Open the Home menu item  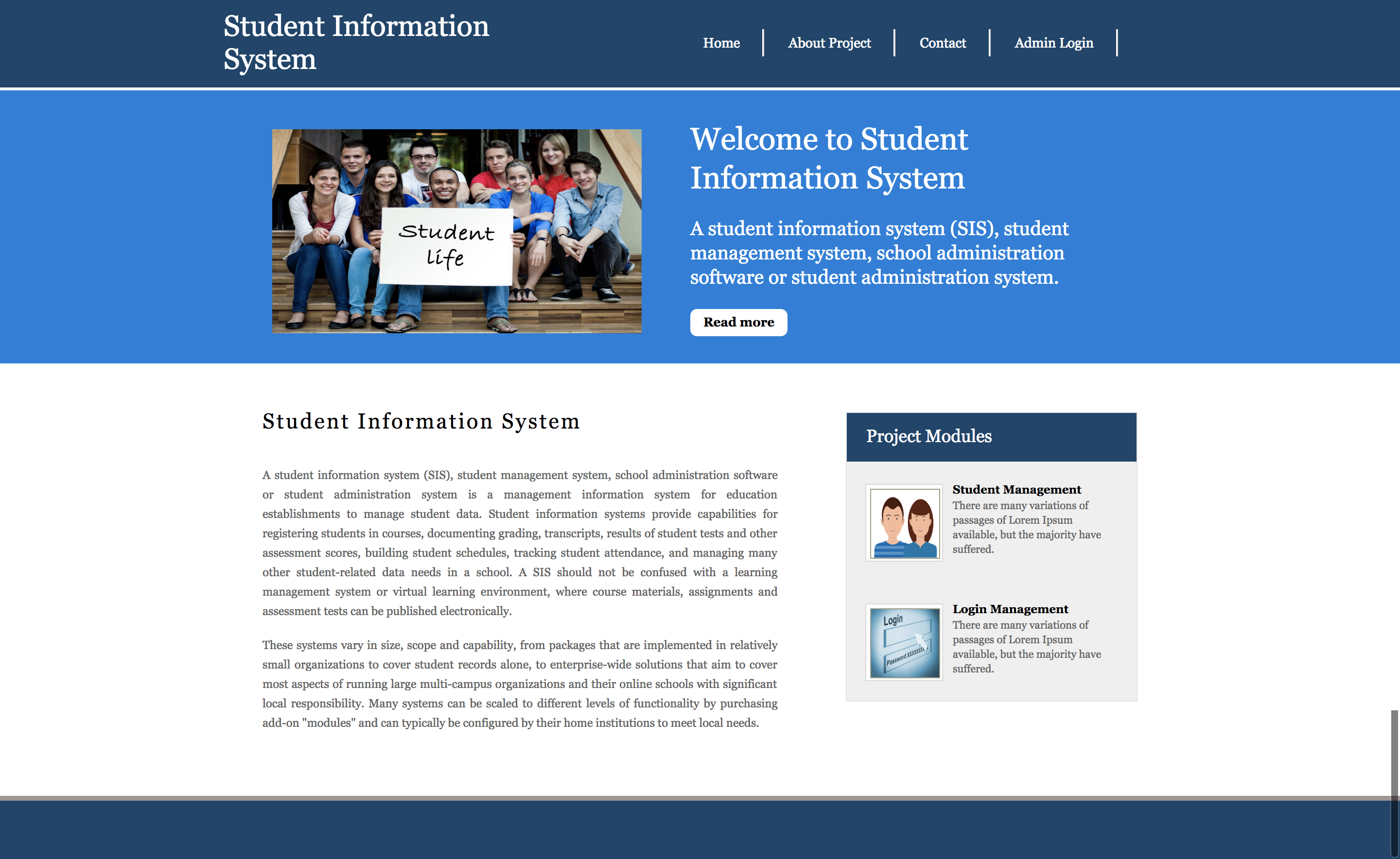pos(721,43)
